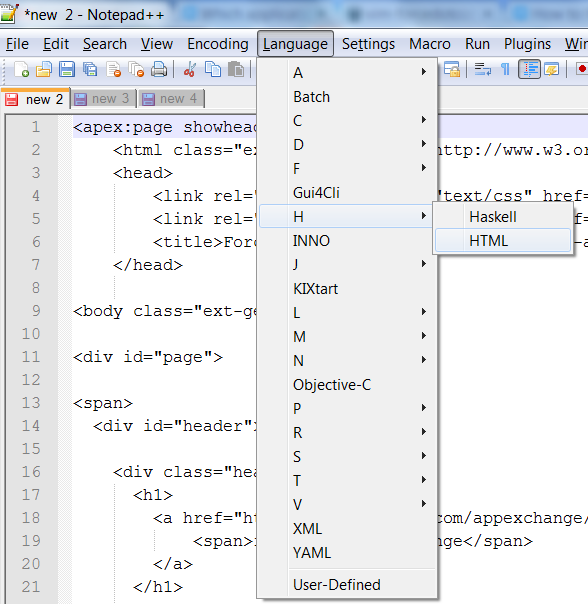
Task: Open the Search menu
Action: point(105,44)
